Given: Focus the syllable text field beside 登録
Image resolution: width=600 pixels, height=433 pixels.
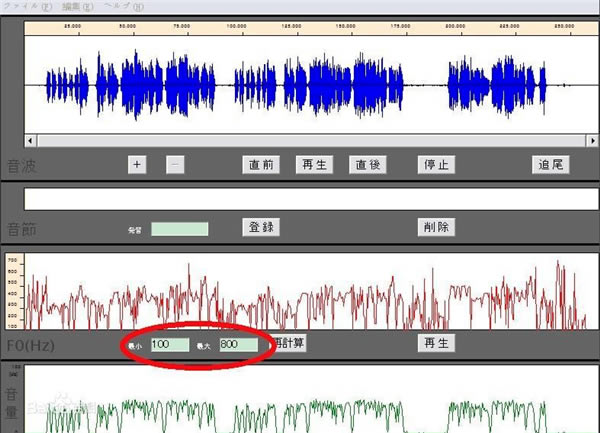Looking at the screenshot, I should pos(179,229).
